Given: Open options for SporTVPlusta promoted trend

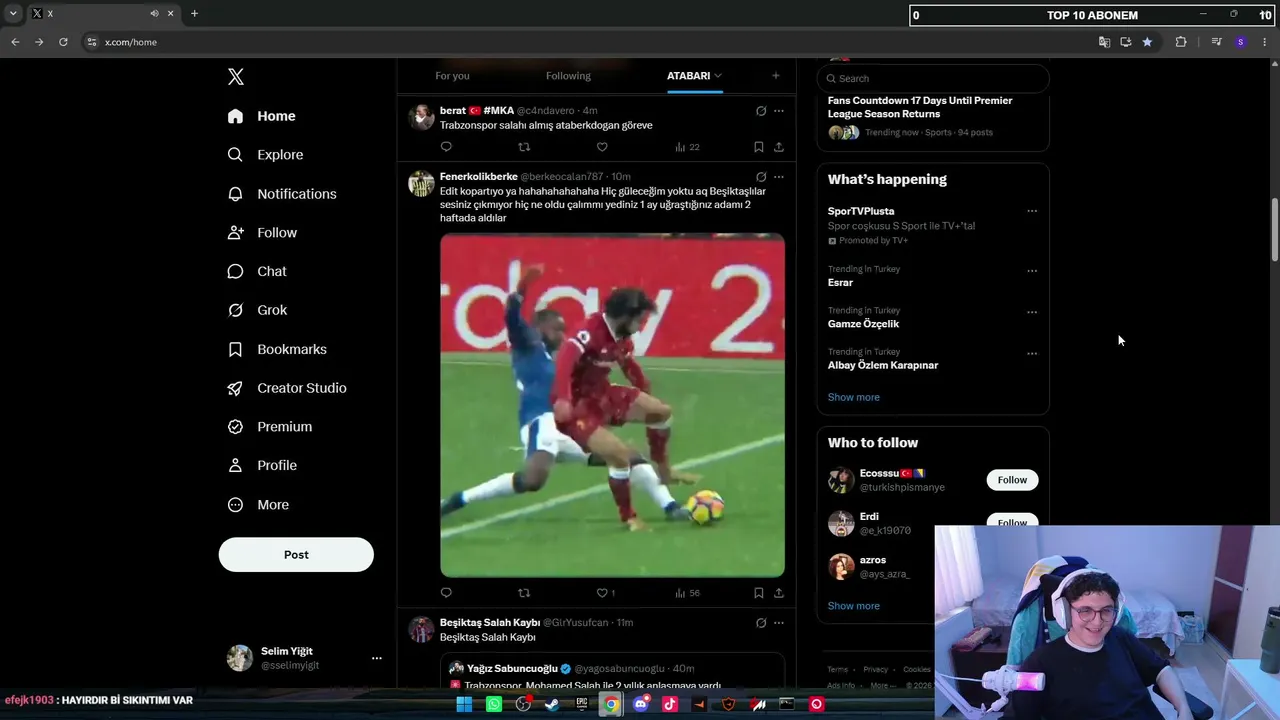Looking at the screenshot, I should (x=1032, y=212).
